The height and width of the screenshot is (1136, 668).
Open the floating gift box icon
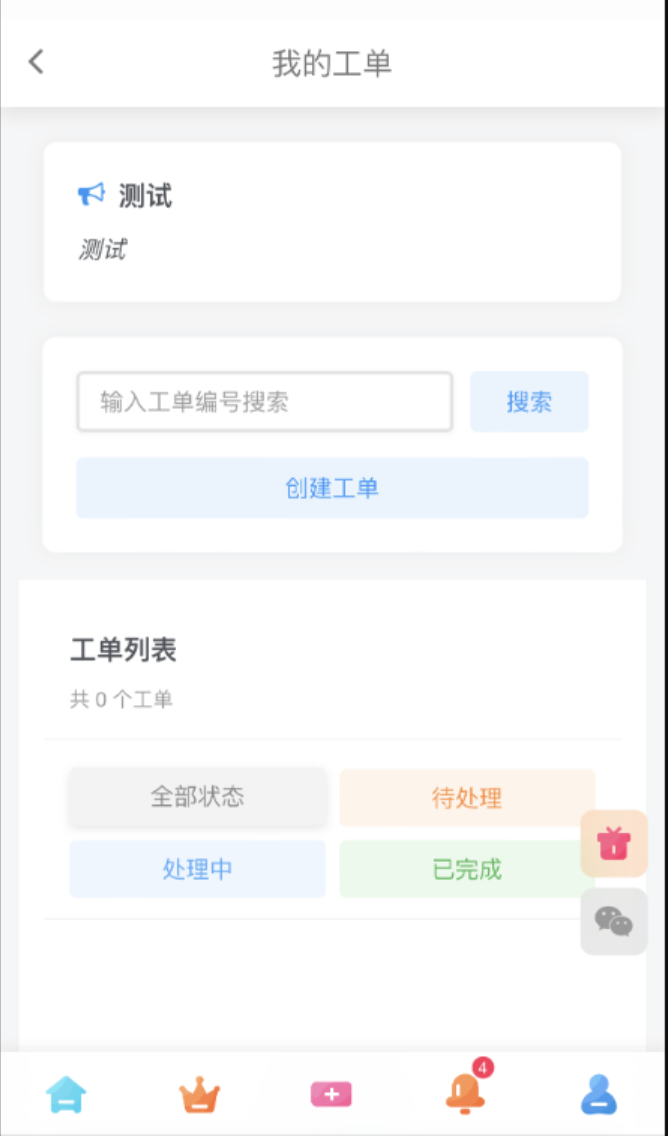pos(614,843)
